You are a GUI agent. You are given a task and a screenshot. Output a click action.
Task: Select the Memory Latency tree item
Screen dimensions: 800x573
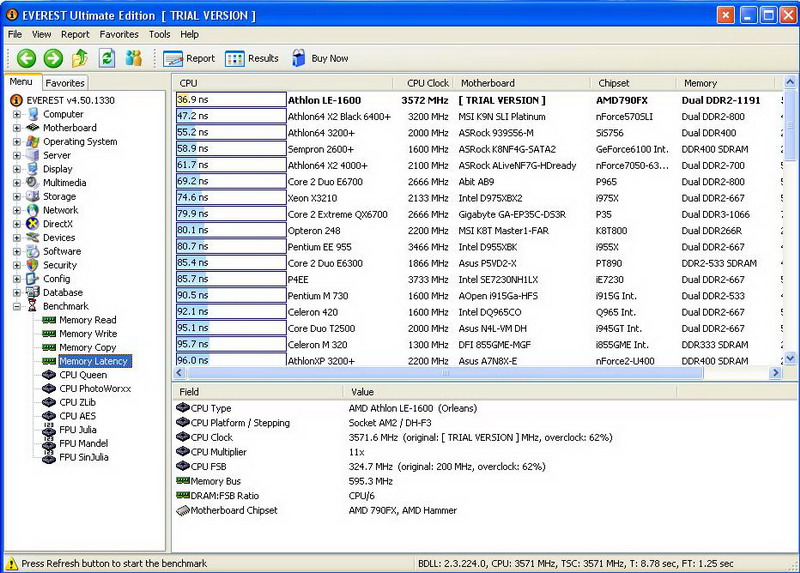coord(94,361)
